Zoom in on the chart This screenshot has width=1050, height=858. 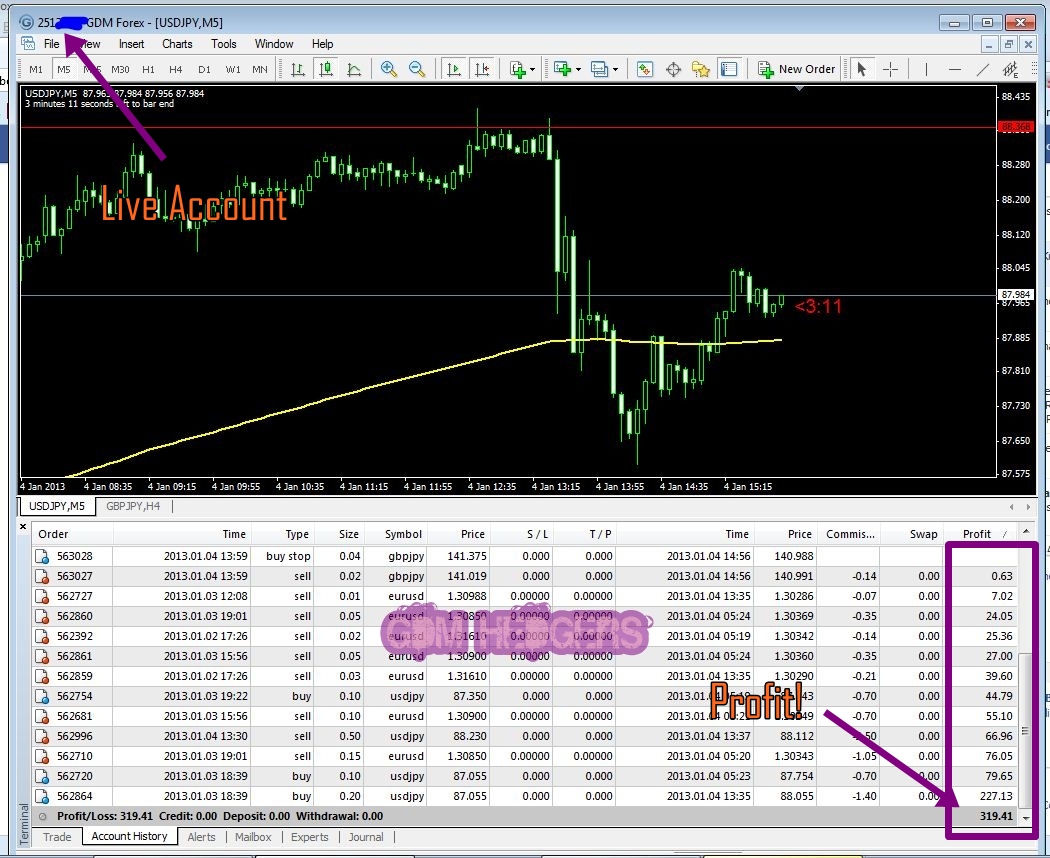click(387, 68)
